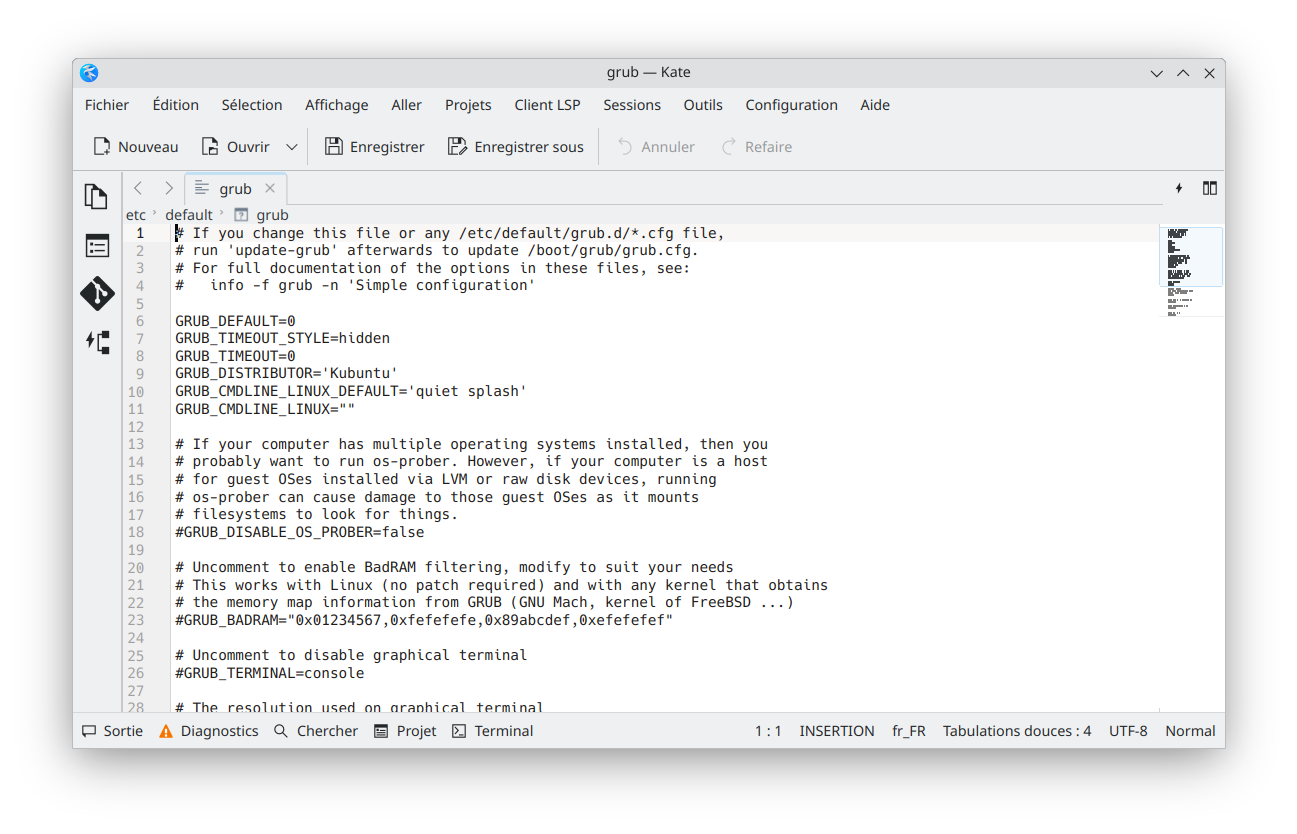Minimize the Kate window
This screenshot has height=834, width=1297.
click(1157, 73)
